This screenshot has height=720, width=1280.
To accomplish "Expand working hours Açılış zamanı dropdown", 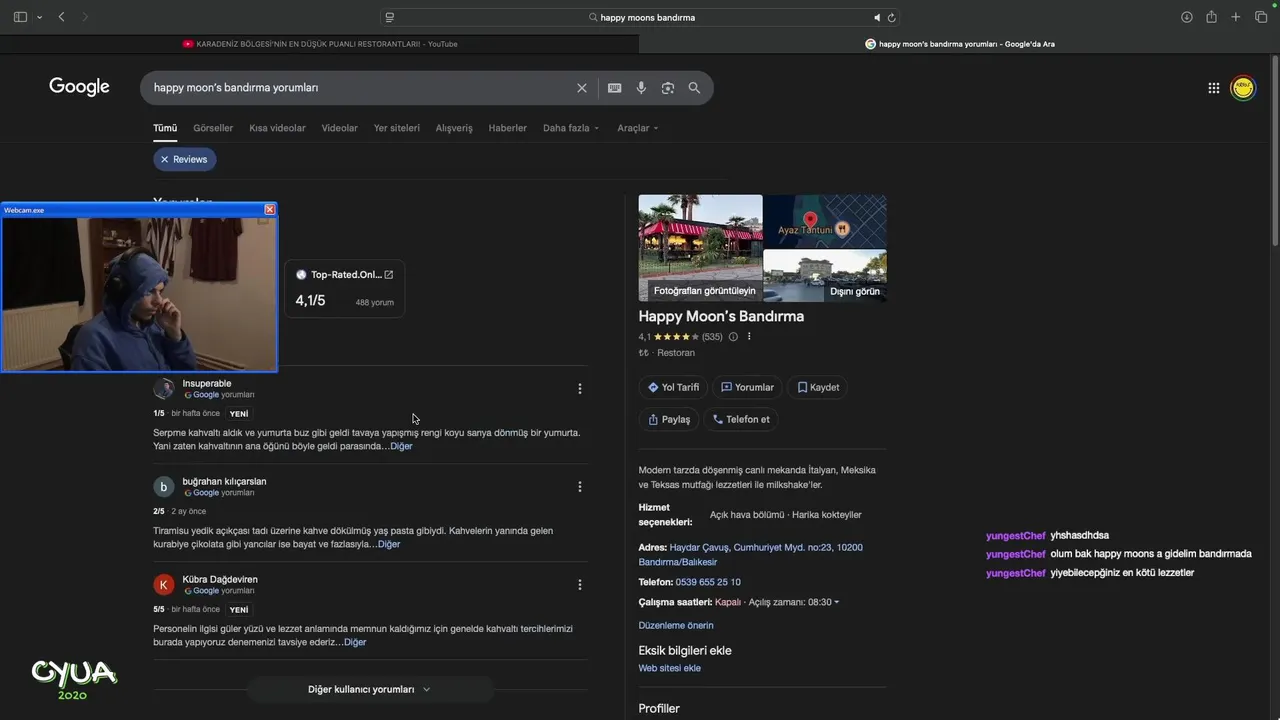I will tap(794, 602).
